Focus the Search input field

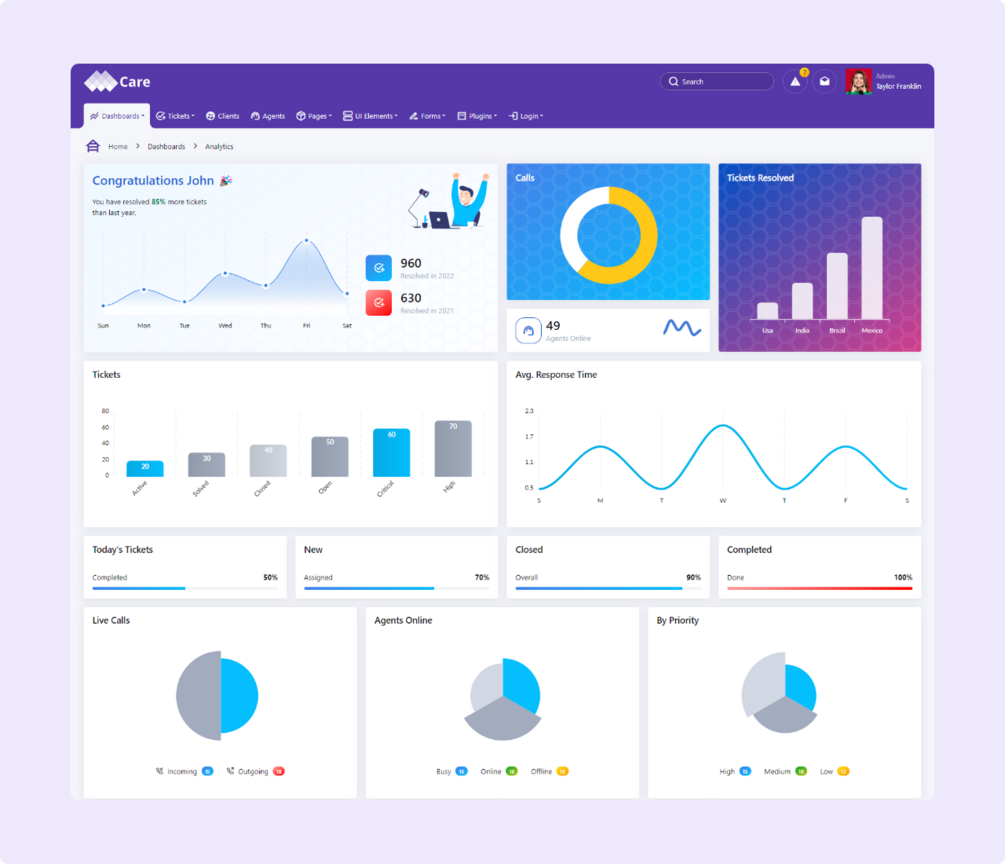tap(717, 81)
